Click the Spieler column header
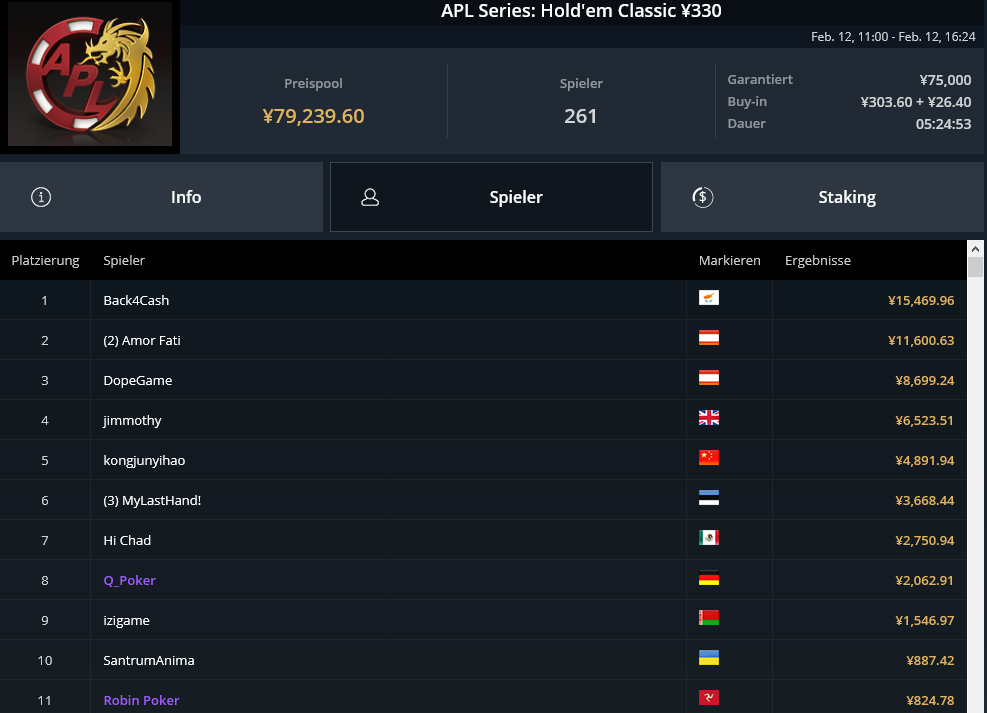 [x=124, y=261]
